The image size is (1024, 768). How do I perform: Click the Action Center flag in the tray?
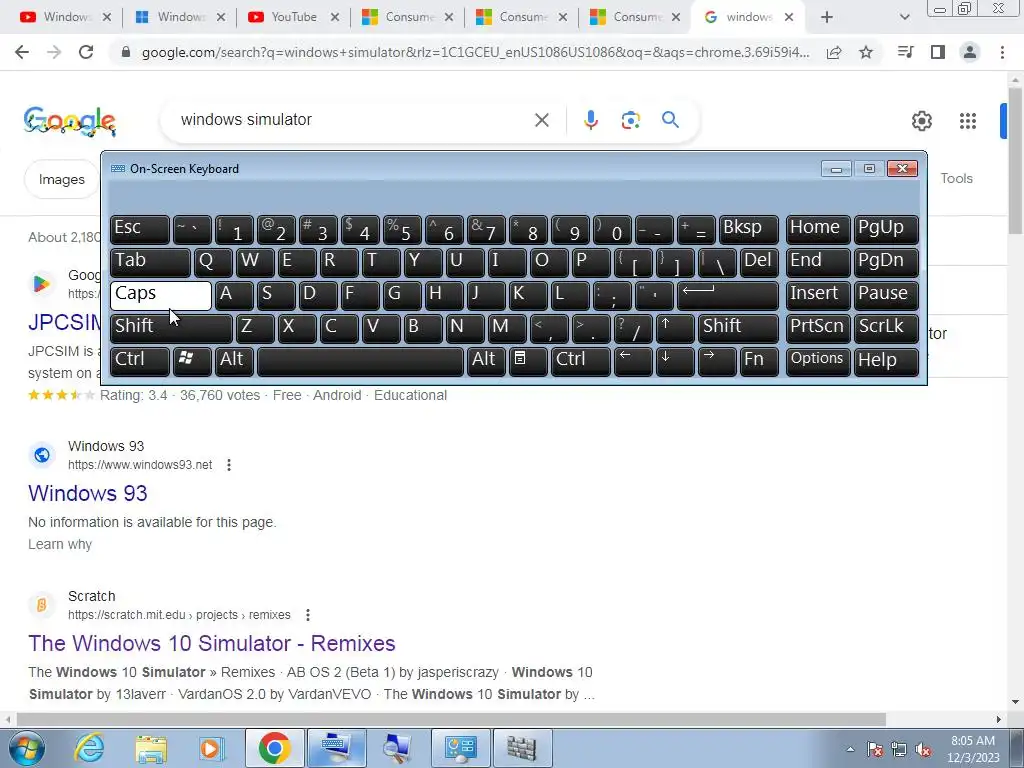(875, 749)
